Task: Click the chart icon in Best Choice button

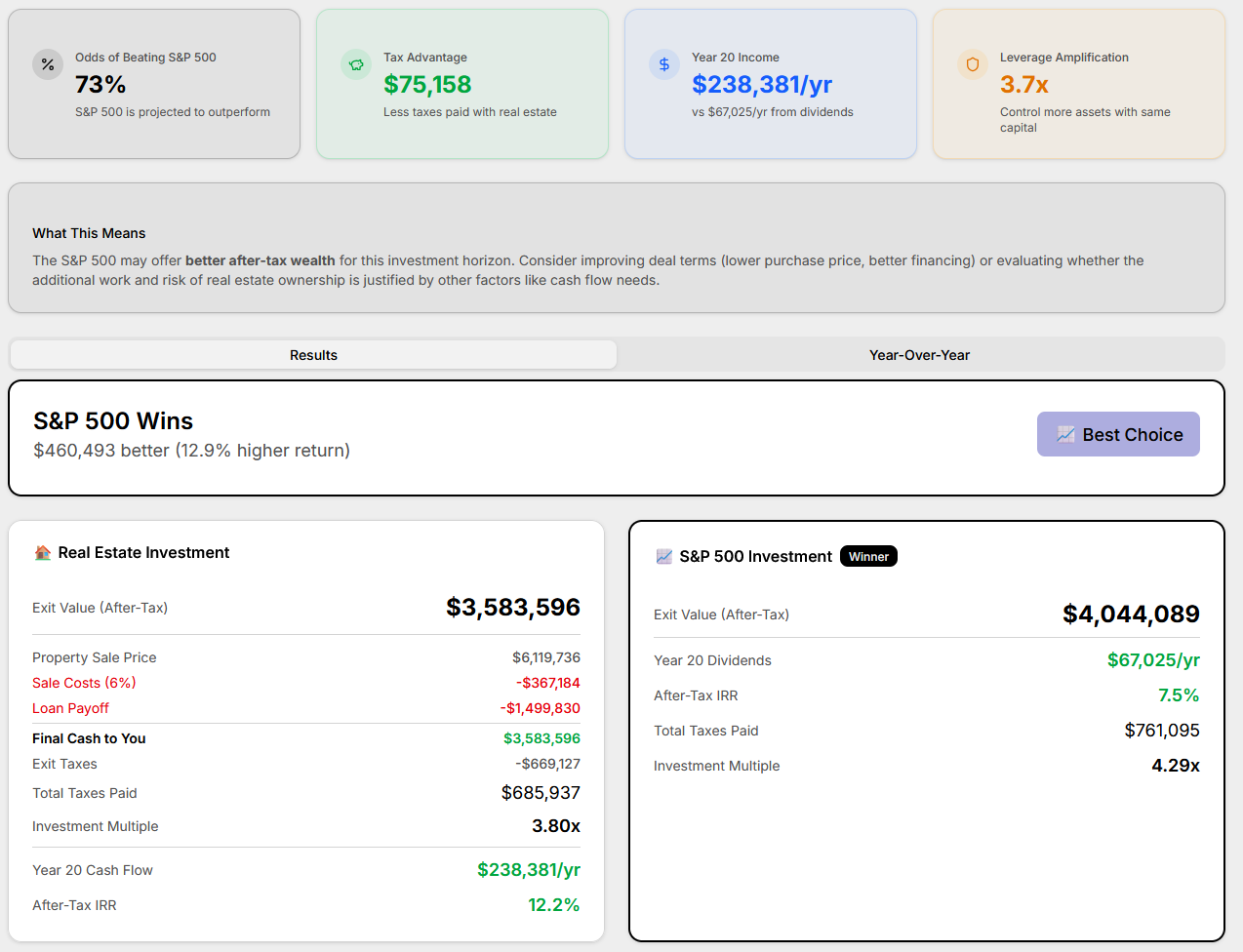Action: (x=1065, y=435)
